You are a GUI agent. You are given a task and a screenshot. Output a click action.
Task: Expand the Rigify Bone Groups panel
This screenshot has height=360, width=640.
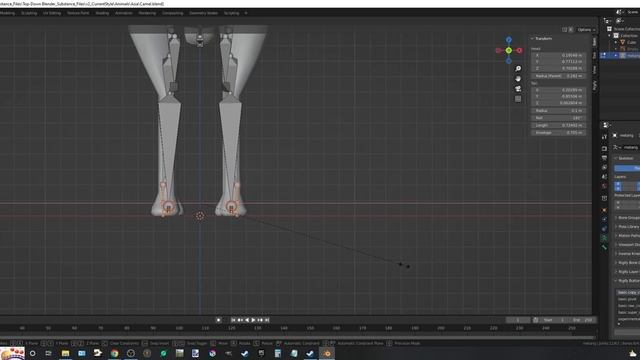pos(616,262)
